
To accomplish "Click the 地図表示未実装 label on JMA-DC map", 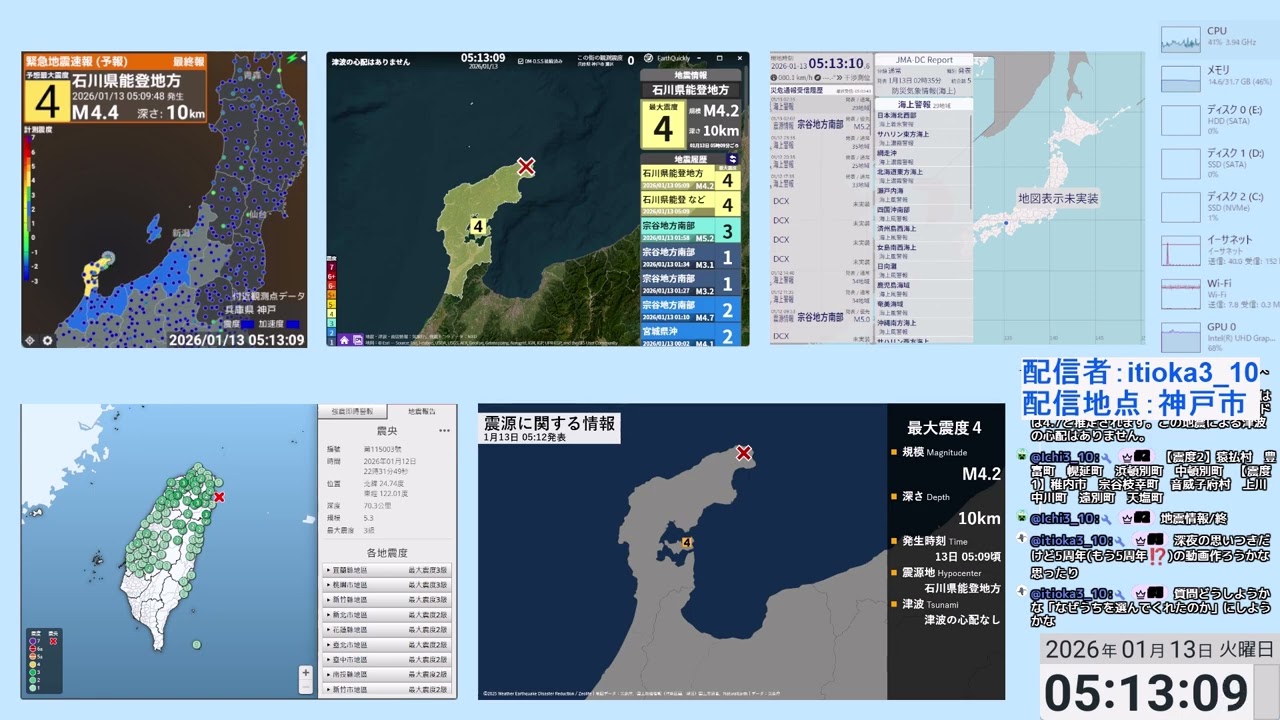I will pyautogui.click(x=1058, y=199).
